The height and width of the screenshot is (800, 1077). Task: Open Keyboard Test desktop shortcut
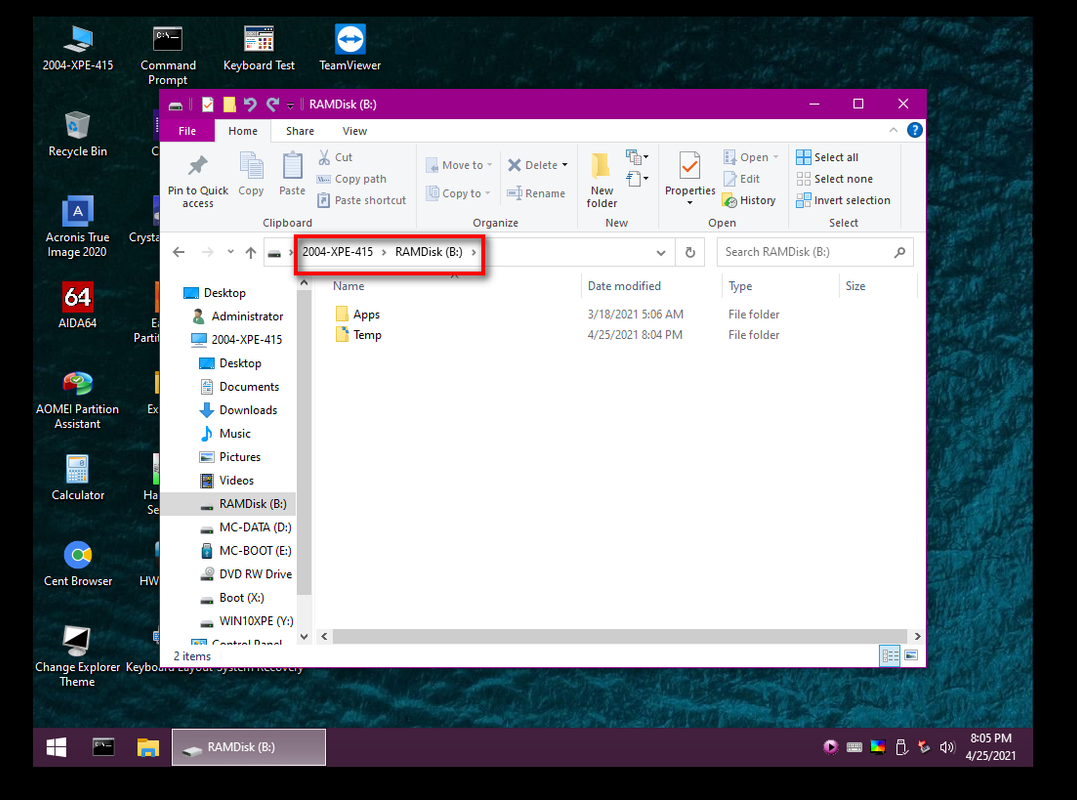tap(259, 48)
